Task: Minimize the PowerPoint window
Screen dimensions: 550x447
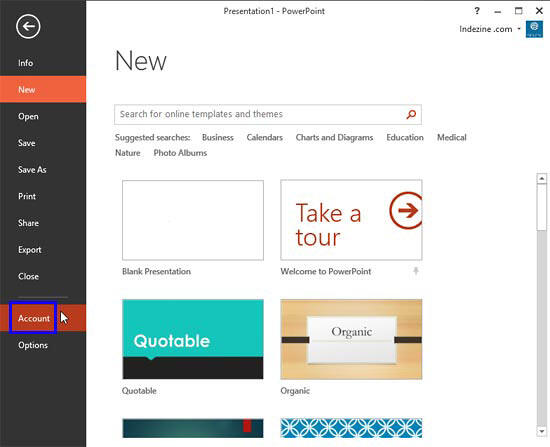Action: click(x=497, y=11)
